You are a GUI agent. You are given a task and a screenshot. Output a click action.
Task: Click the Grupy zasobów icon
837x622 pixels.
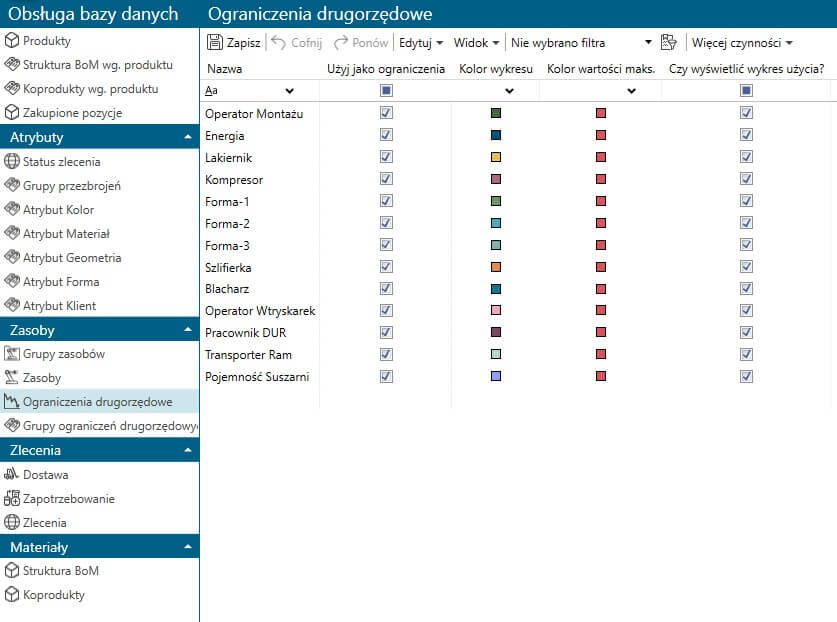coord(12,353)
